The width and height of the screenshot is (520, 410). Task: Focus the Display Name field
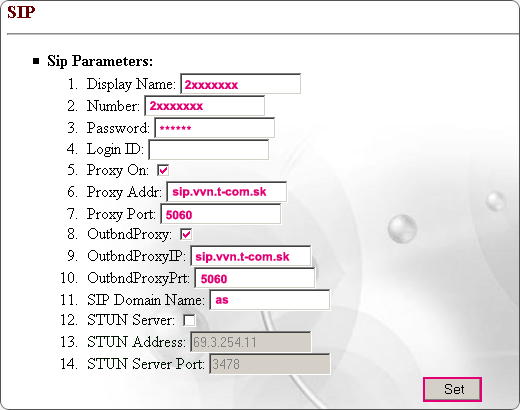241,84
